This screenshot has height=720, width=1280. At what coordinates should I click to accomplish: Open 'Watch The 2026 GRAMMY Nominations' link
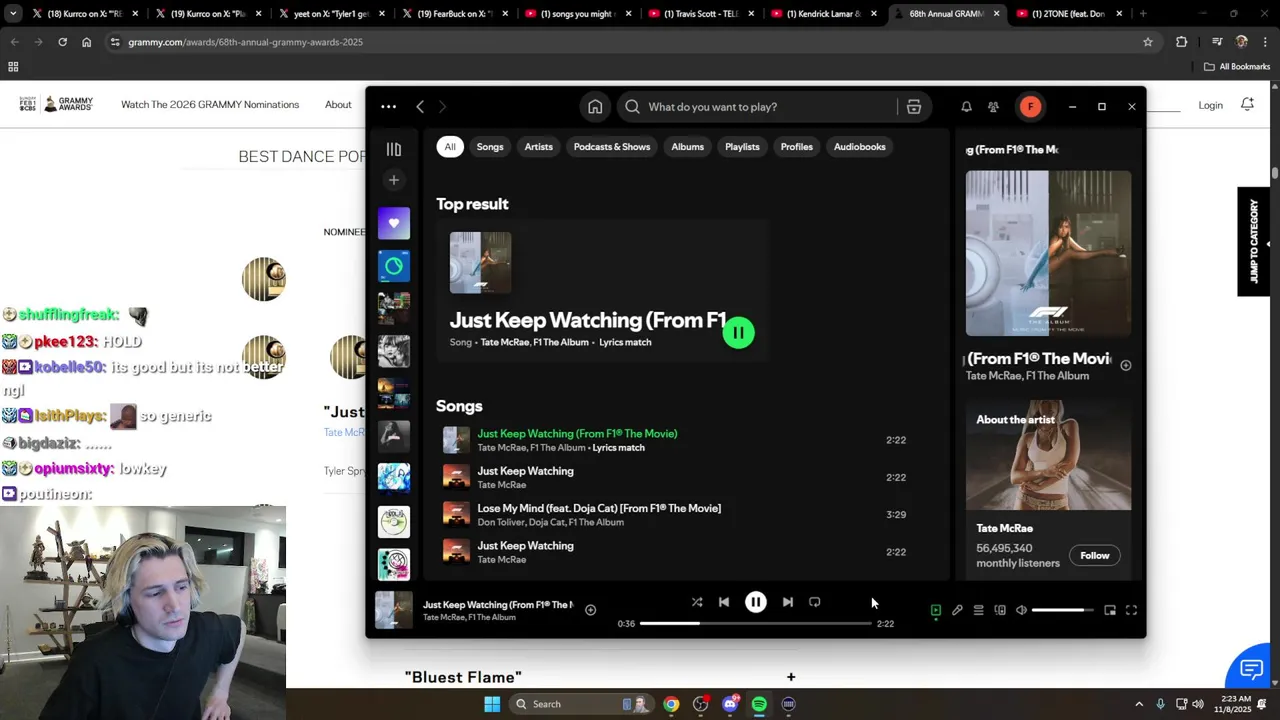[x=210, y=105]
